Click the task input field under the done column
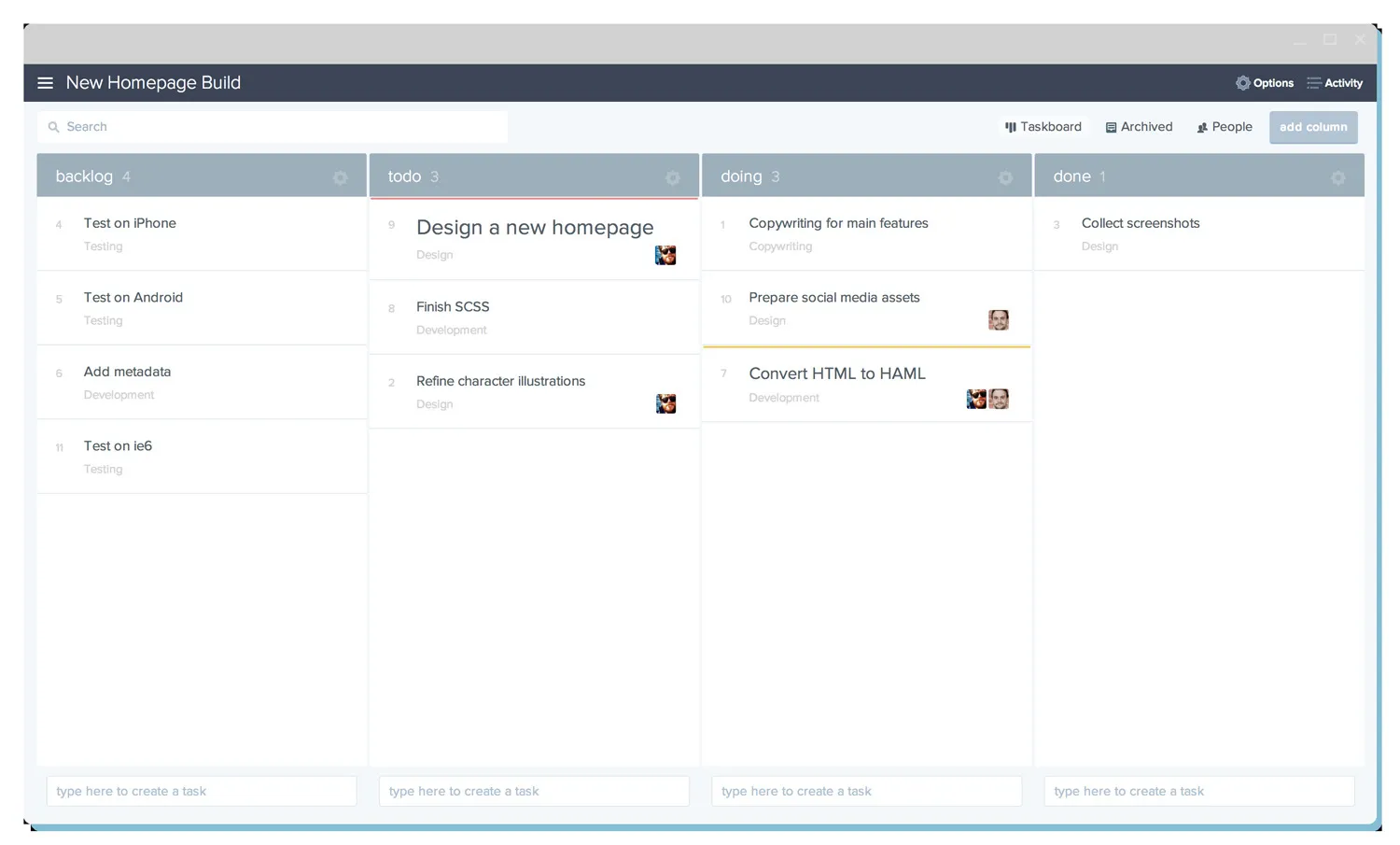Viewport: 1400px width, 845px height. pos(1198,791)
